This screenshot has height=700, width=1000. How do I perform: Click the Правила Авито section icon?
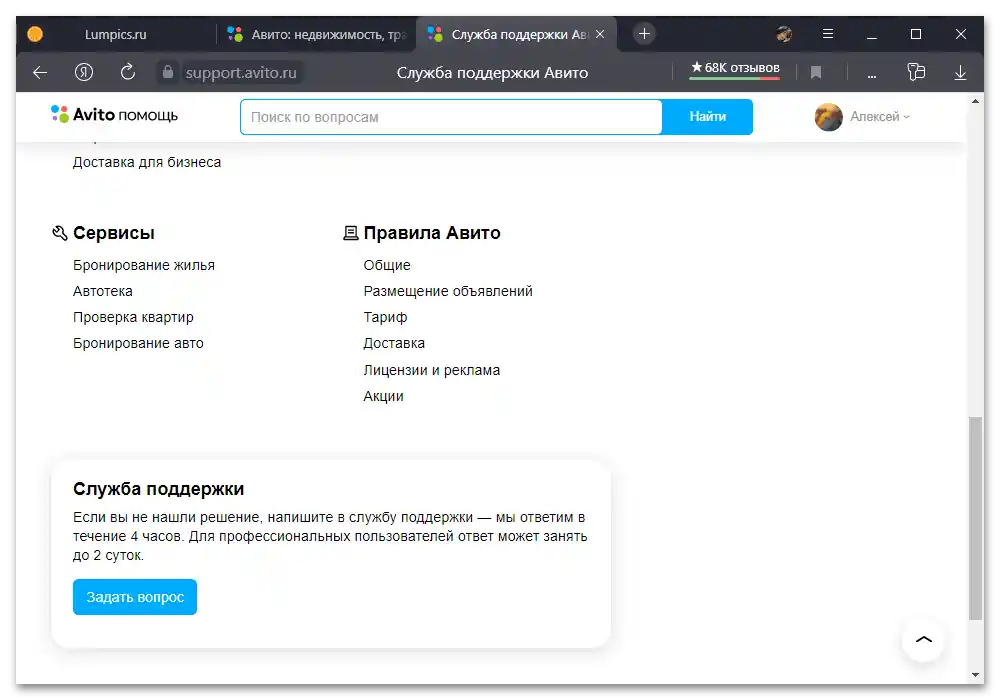[x=350, y=233]
